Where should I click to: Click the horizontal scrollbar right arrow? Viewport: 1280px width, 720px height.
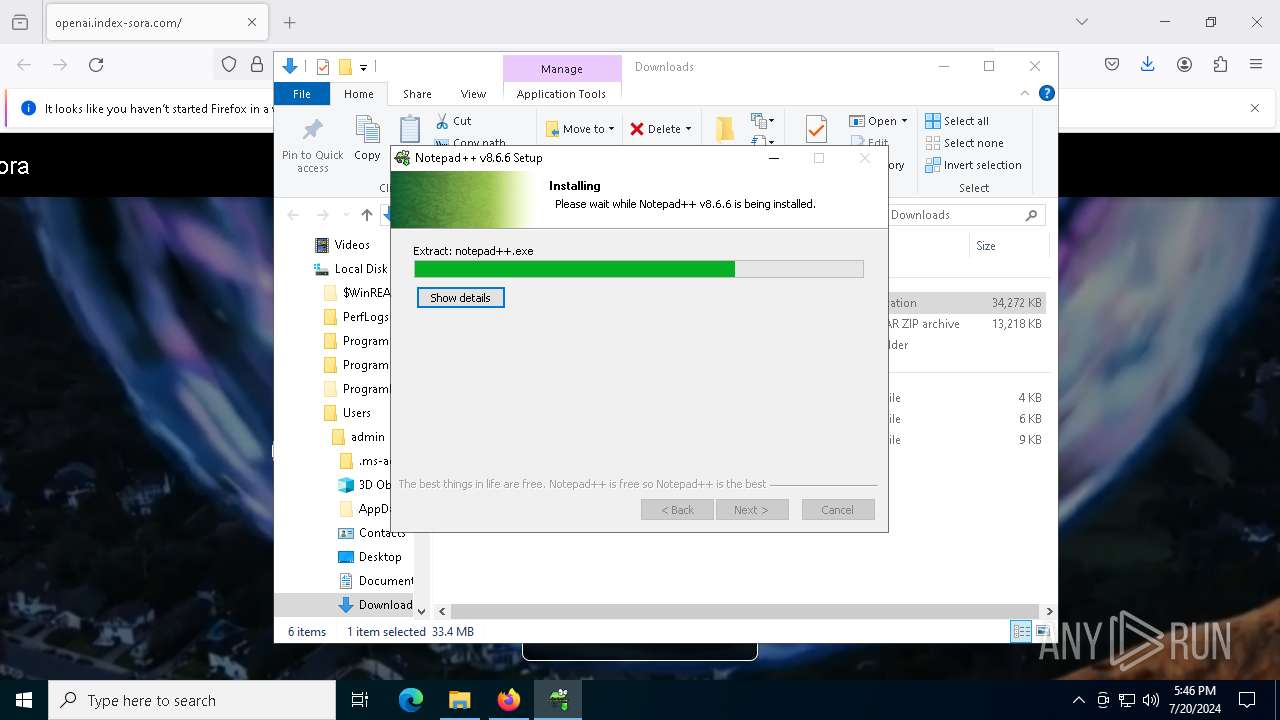point(1049,611)
